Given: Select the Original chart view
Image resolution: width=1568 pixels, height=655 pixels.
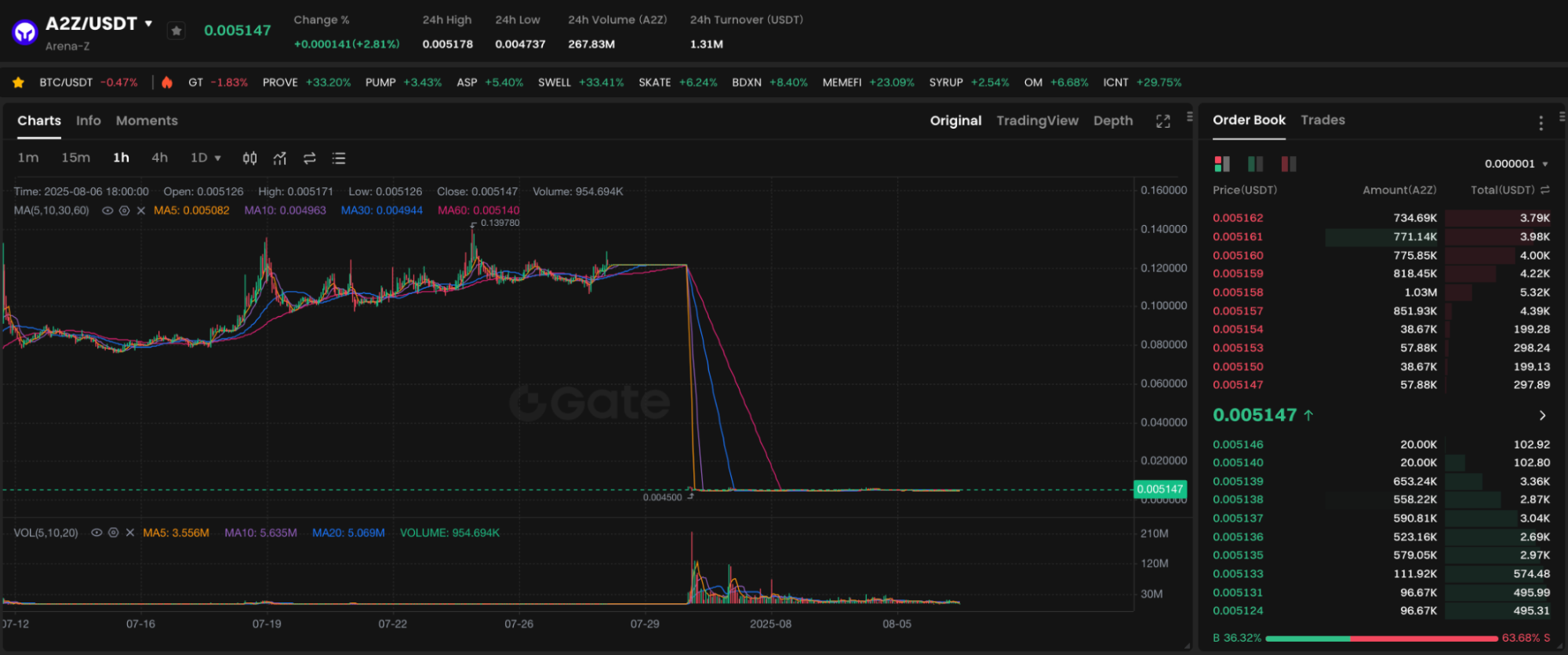Looking at the screenshot, I should tap(955, 121).
